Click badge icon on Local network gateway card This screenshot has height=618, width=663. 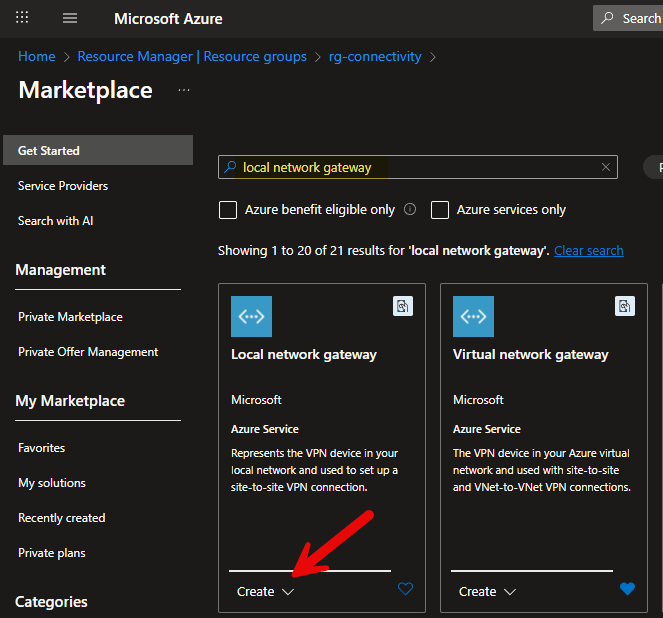tap(403, 306)
